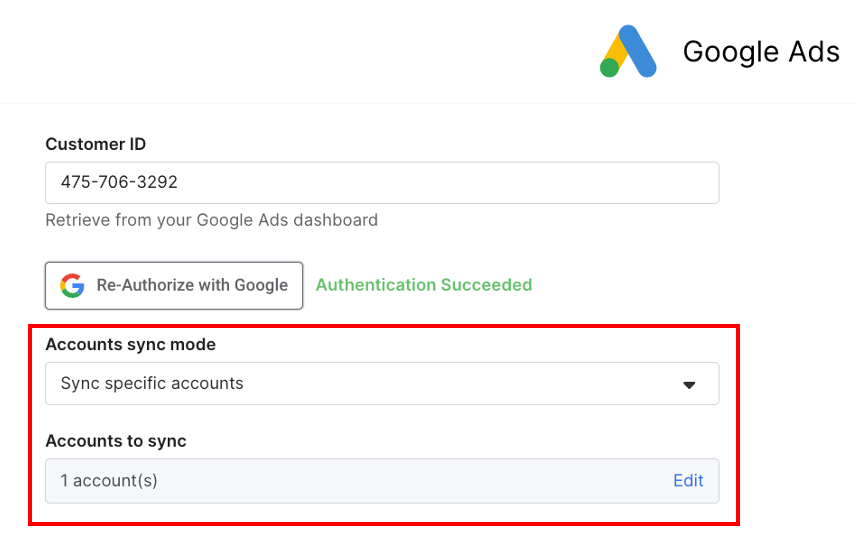The image size is (856, 548).
Task: Click the 'Customer ID' label
Action: click(x=95, y=145)
